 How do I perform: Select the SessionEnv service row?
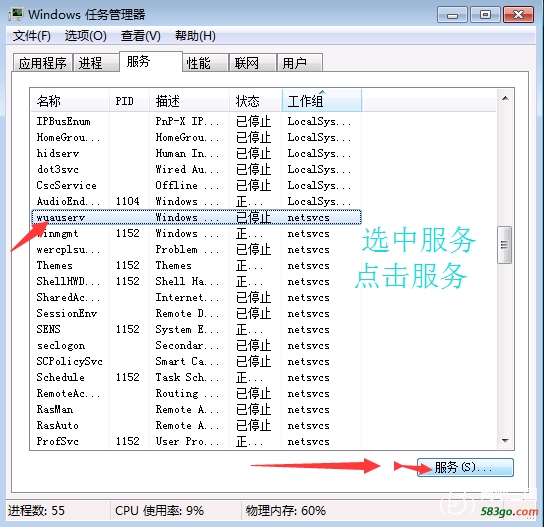196,313
